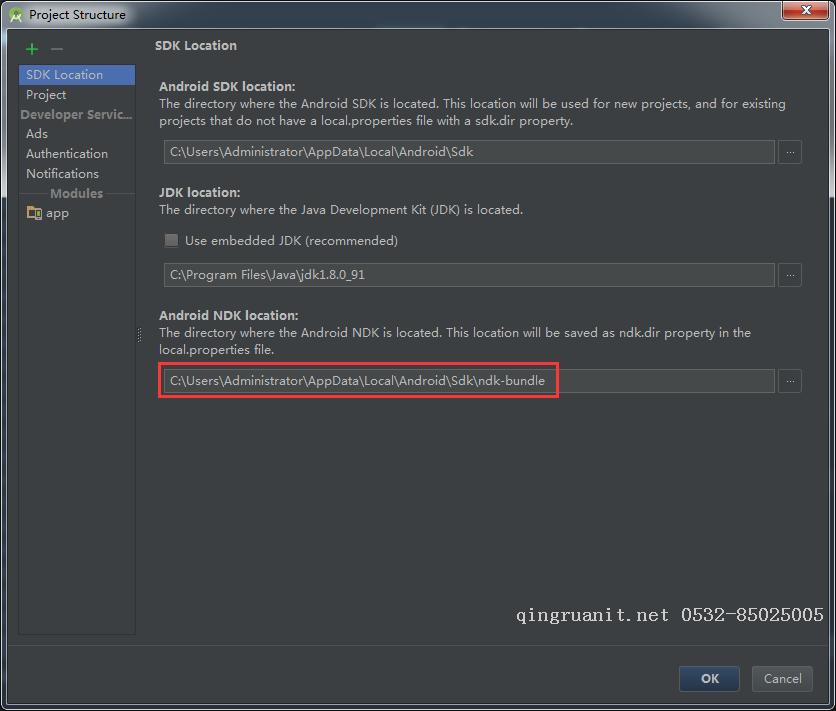Screen dimensions: 836x711
Task: Click the green plus add icon
Action: [x=32, y=49]
